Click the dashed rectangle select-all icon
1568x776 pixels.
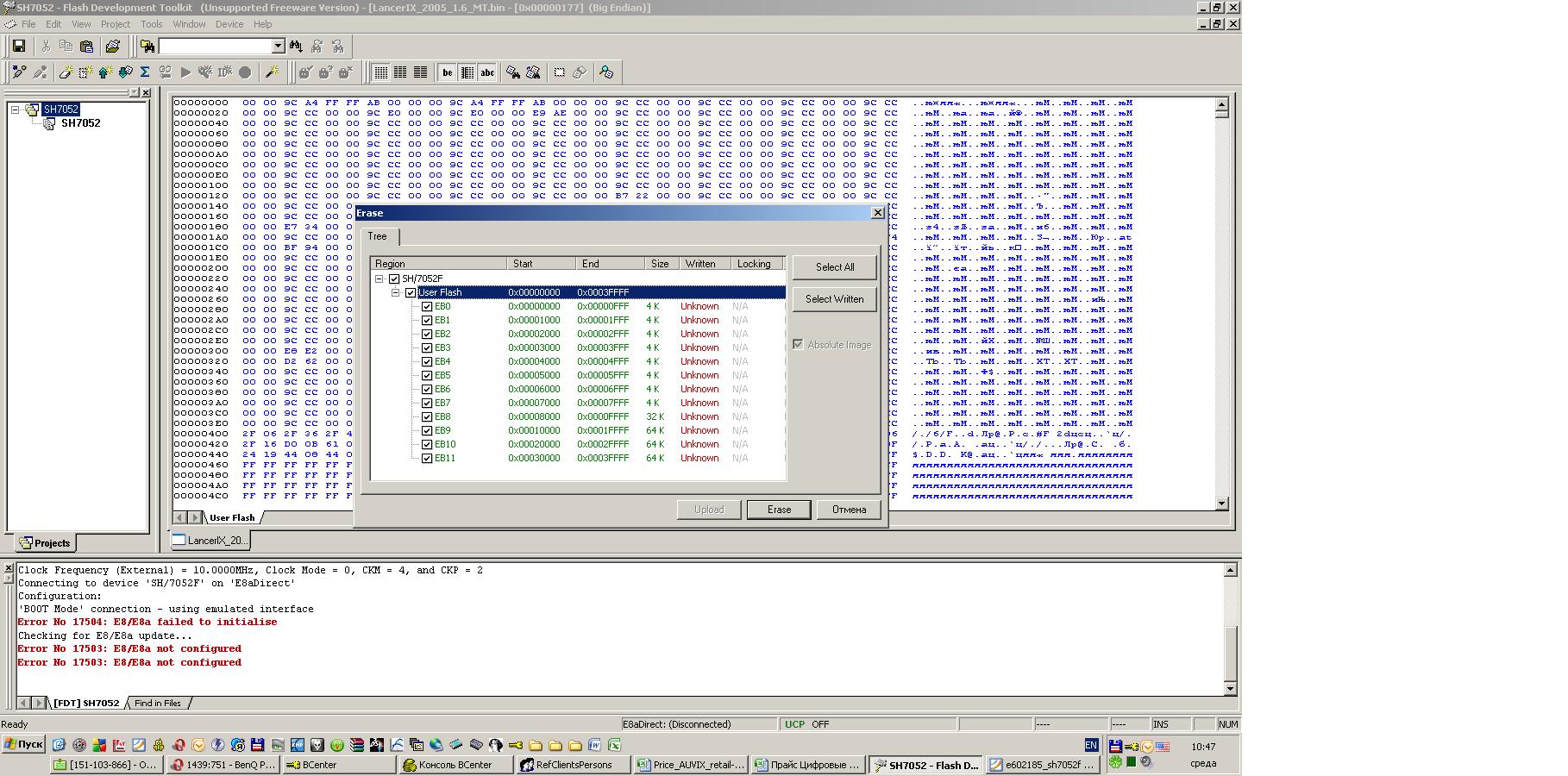pyautogui.click(x=559, y=72)
